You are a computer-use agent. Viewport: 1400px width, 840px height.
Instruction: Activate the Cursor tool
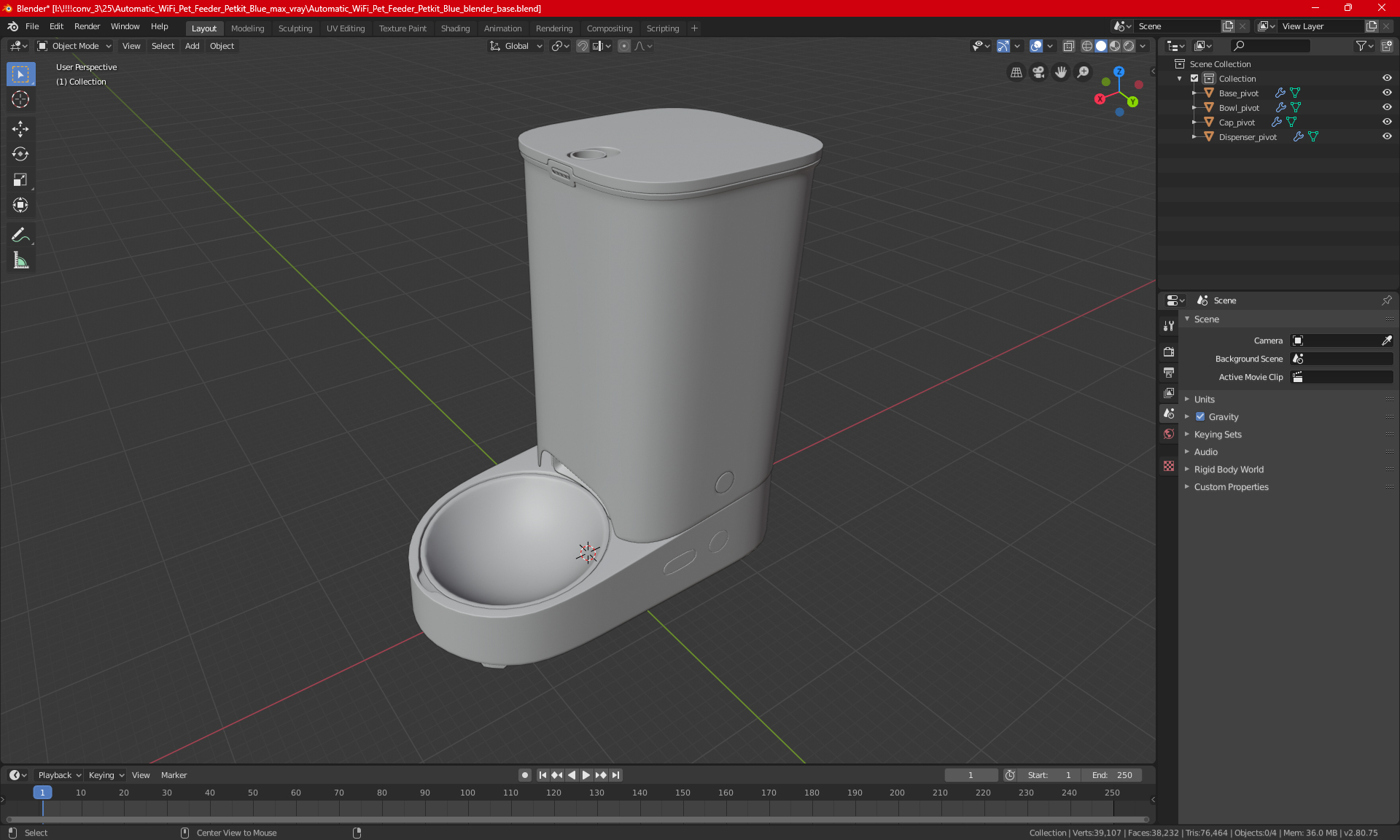(20, 99)
